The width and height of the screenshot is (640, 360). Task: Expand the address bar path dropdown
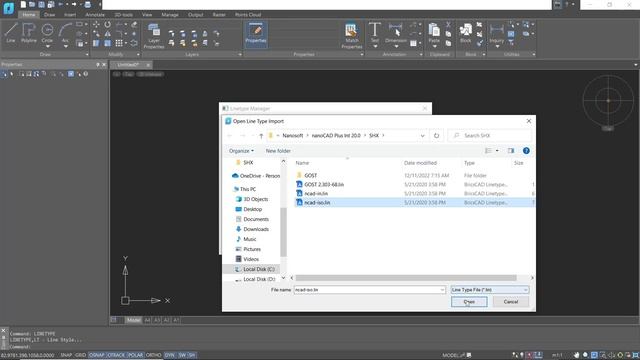click(422, 136)
